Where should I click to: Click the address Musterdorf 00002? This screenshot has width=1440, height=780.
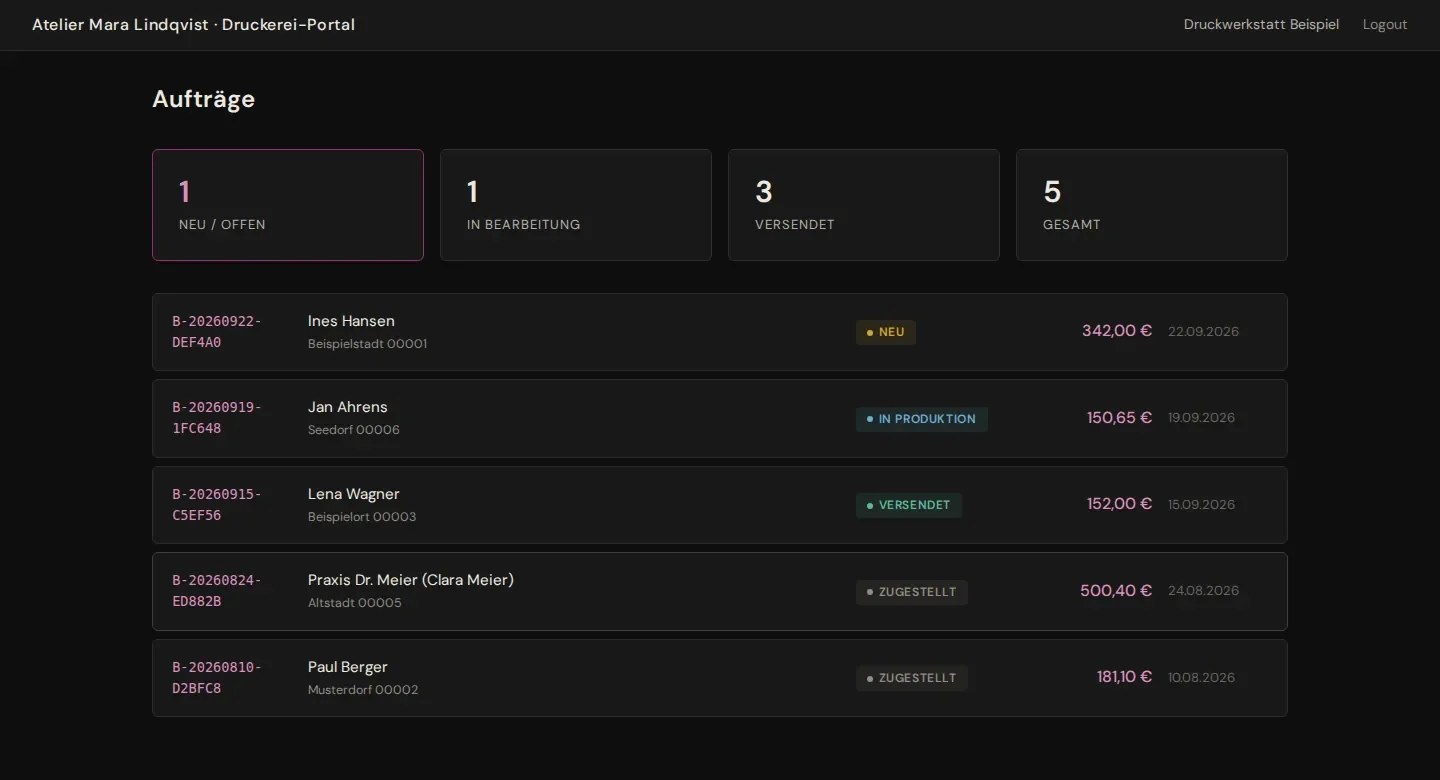(x=363, y=690)
